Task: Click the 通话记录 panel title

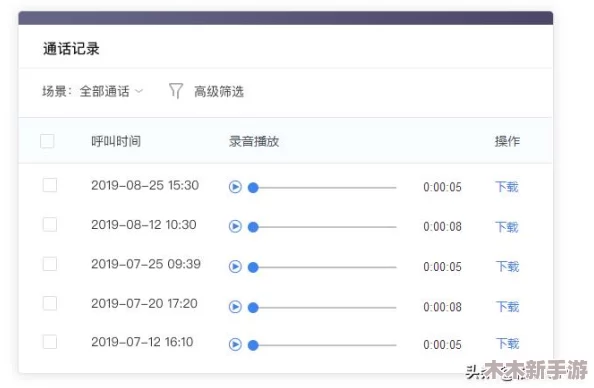Action: pyautogui.click(x=71, y=48)
